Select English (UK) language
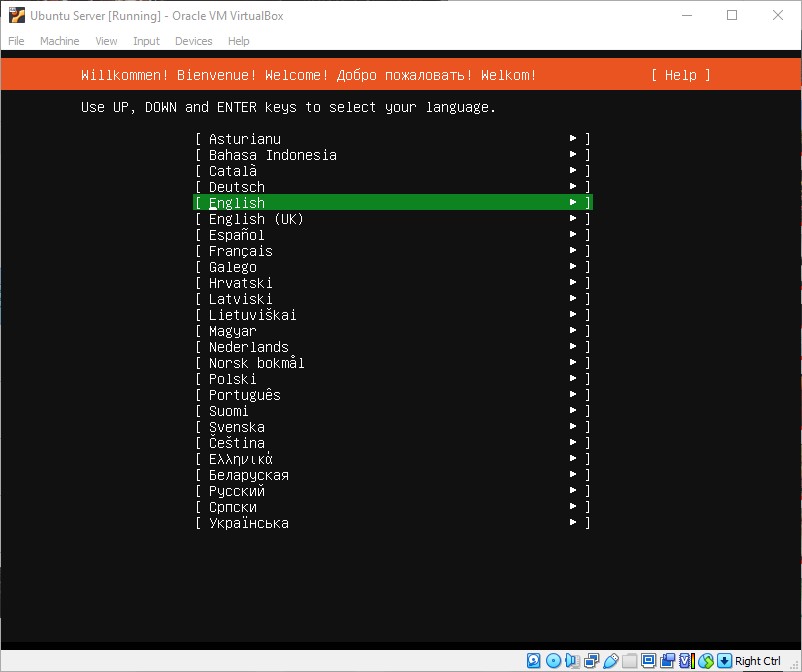The width and height of the screenshot is (802, 672). tap(392, 218)
